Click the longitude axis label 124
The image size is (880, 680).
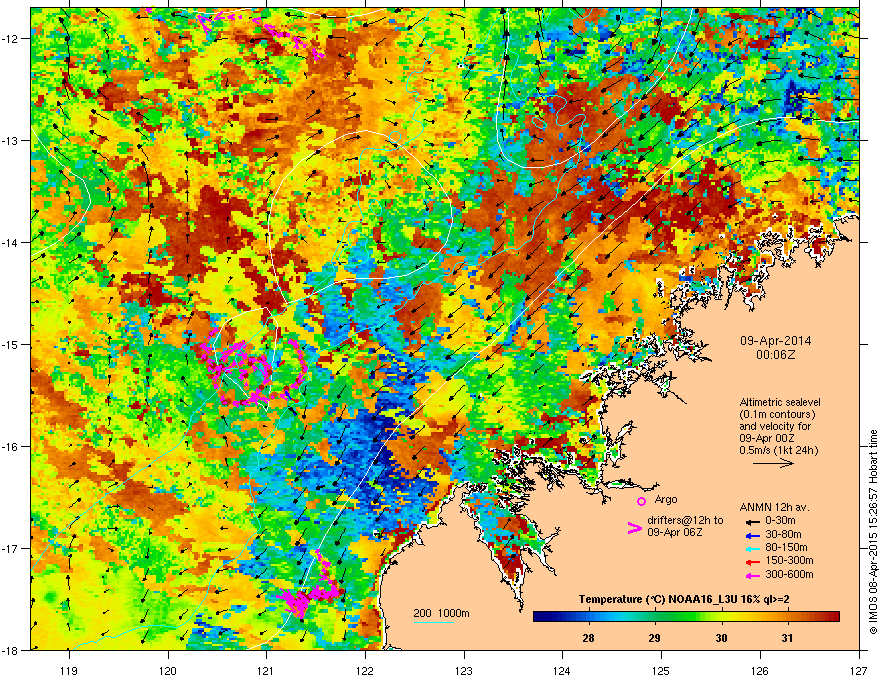562,670
